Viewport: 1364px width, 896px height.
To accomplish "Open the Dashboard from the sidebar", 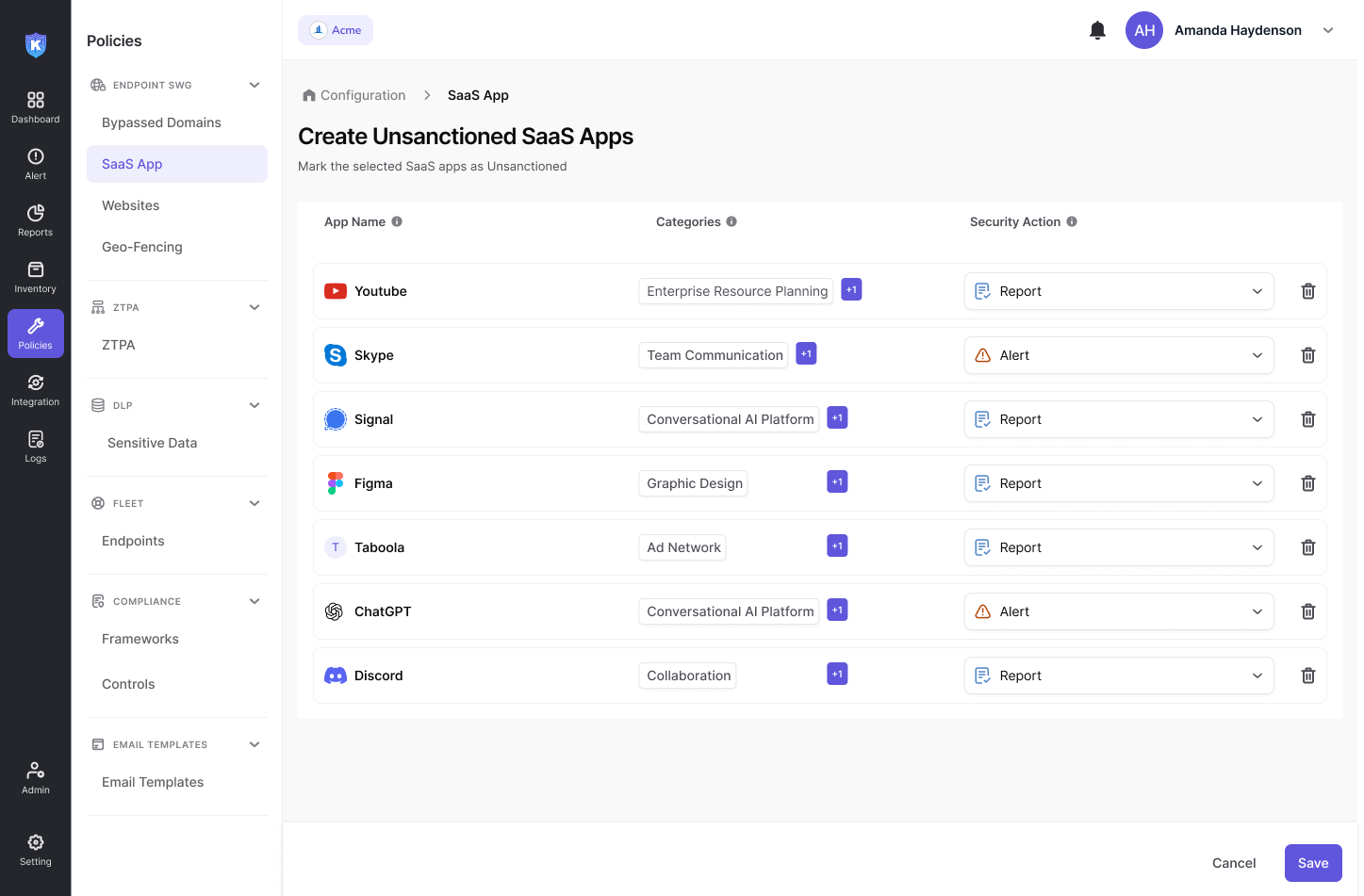I will [36, 107].
